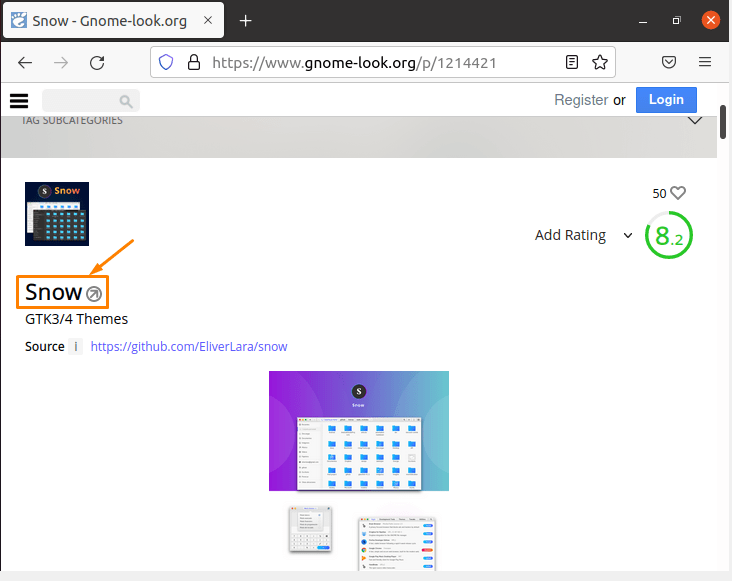Click the search magnifier icon
Viewport: 732px width, 581px height.
pyautogui.click(x=126, y=101)
